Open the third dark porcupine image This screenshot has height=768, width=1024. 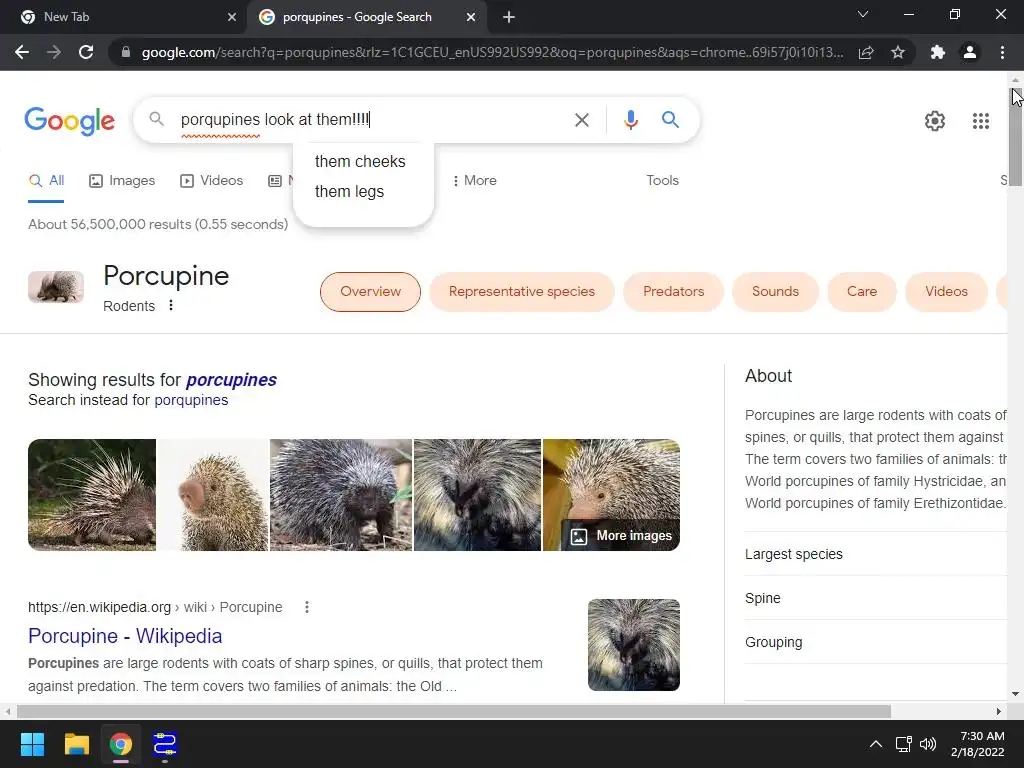click(341, 494)
